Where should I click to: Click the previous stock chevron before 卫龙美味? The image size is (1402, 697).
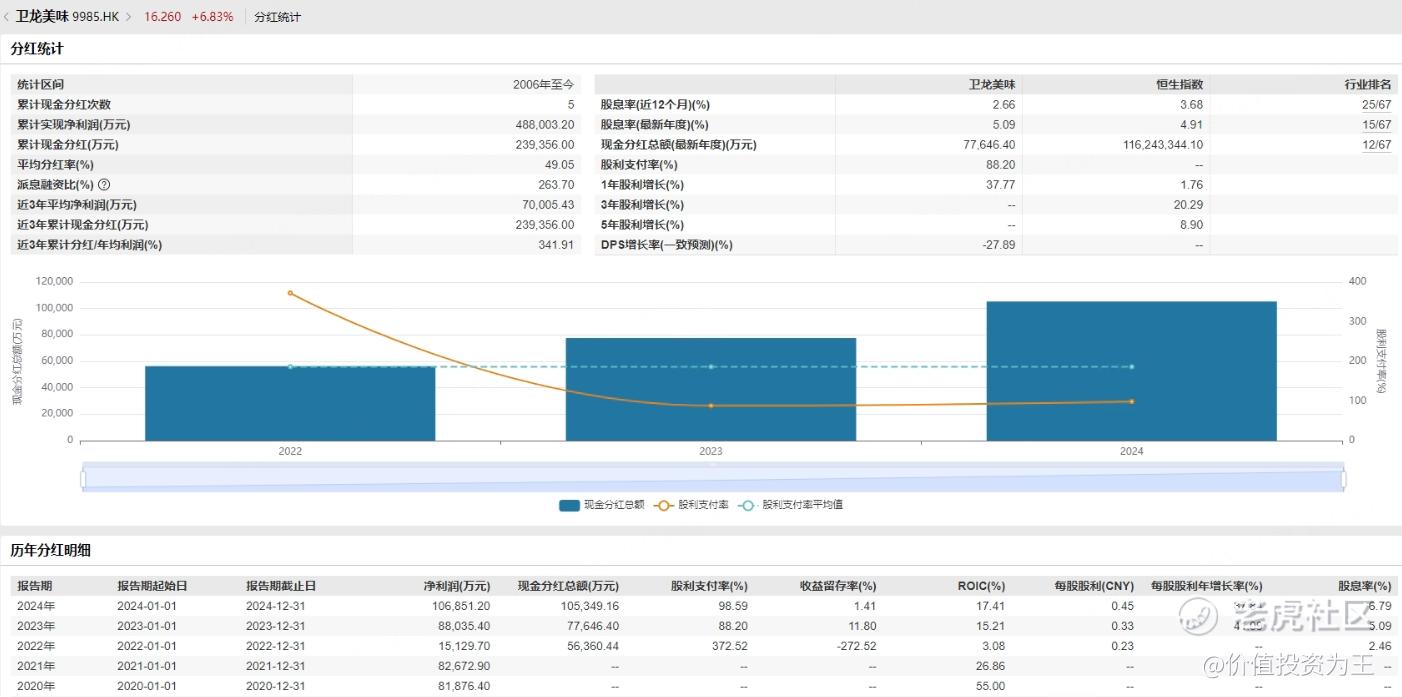point(7,17)
